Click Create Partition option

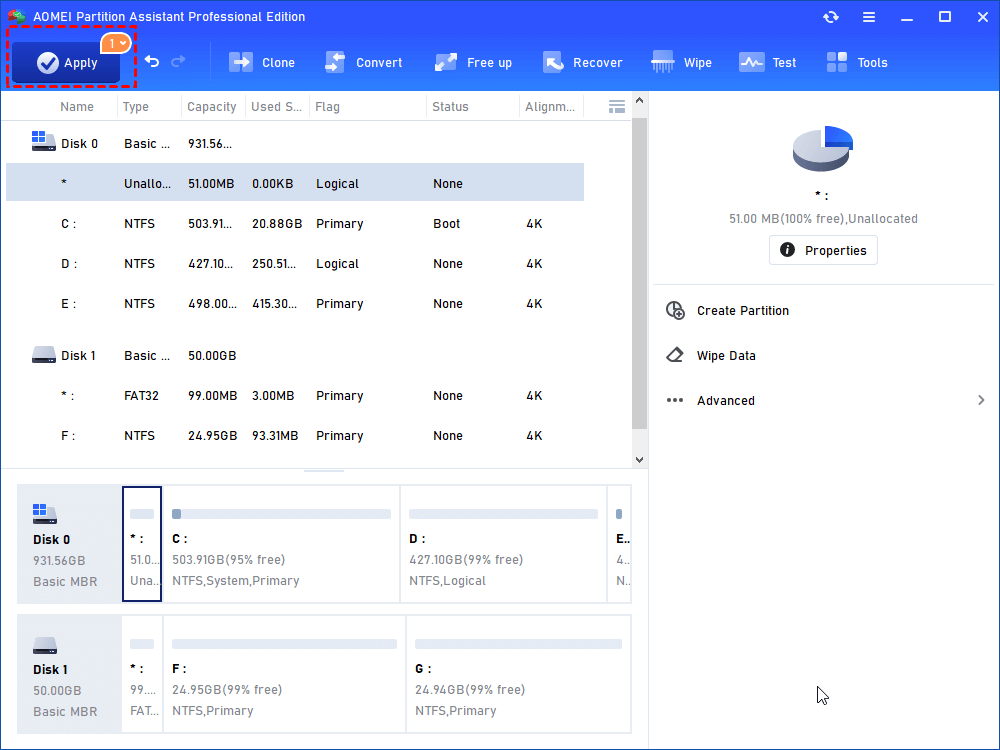point(742,311)
